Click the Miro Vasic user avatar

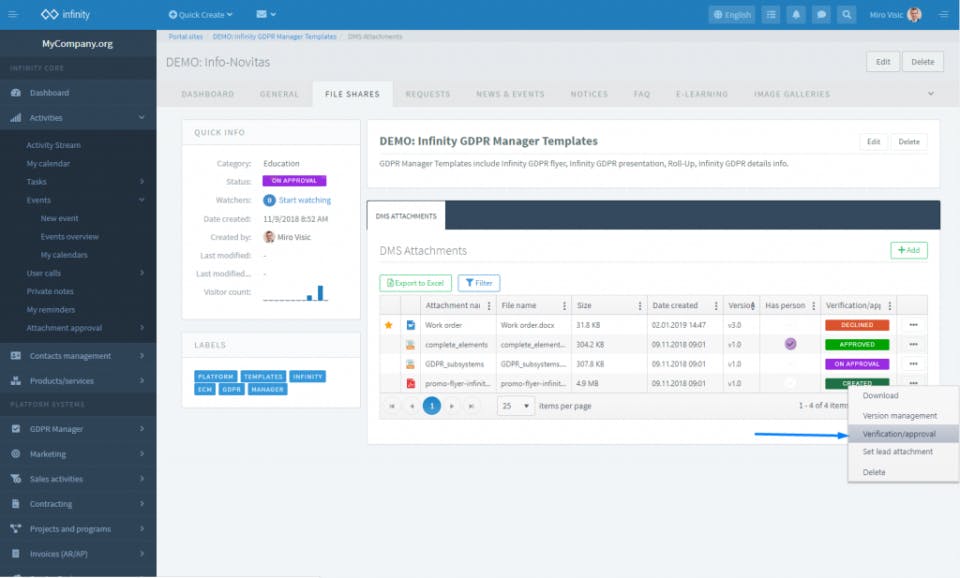(x=914, y=14)
